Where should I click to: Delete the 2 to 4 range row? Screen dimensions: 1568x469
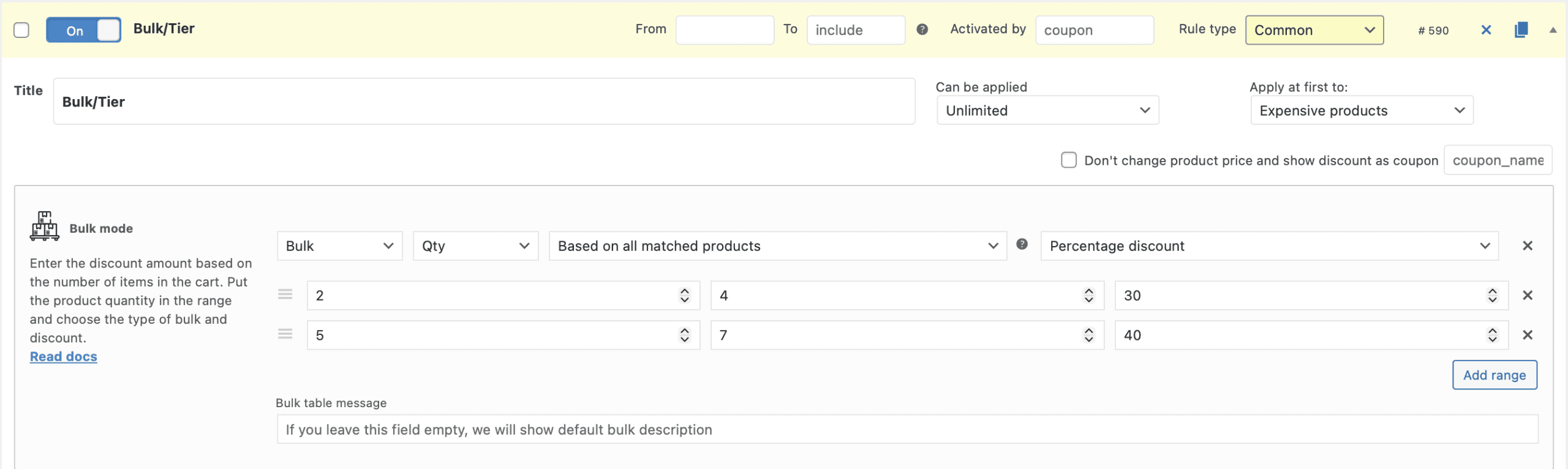click(x=1528, y=295)
